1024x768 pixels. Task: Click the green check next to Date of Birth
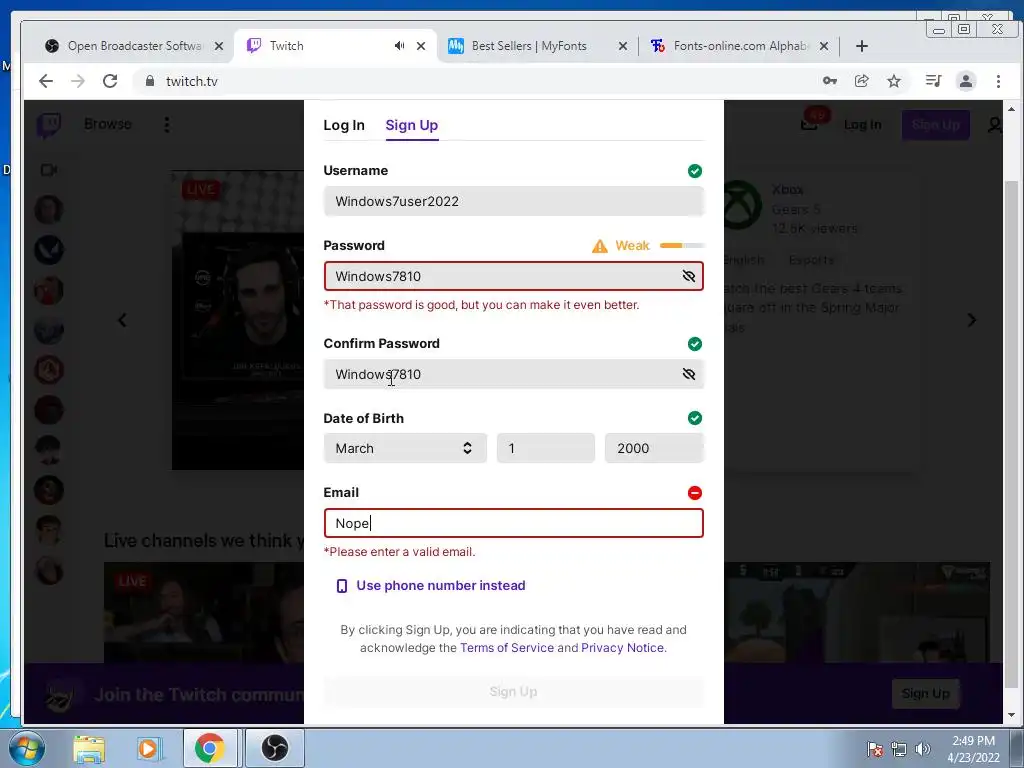[695, 418]
